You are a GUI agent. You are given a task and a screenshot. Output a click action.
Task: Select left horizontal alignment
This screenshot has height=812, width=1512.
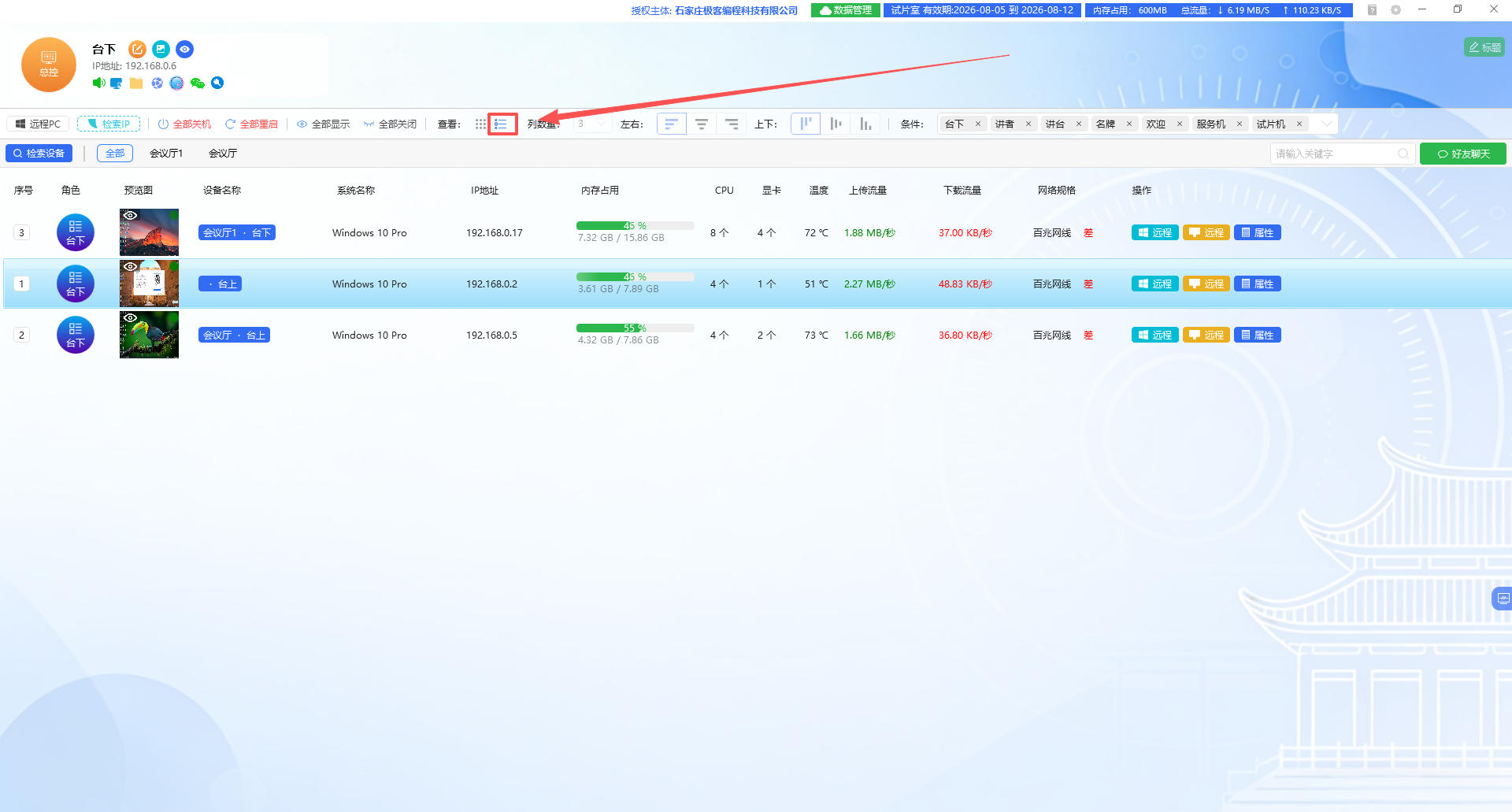pos(671,124)
